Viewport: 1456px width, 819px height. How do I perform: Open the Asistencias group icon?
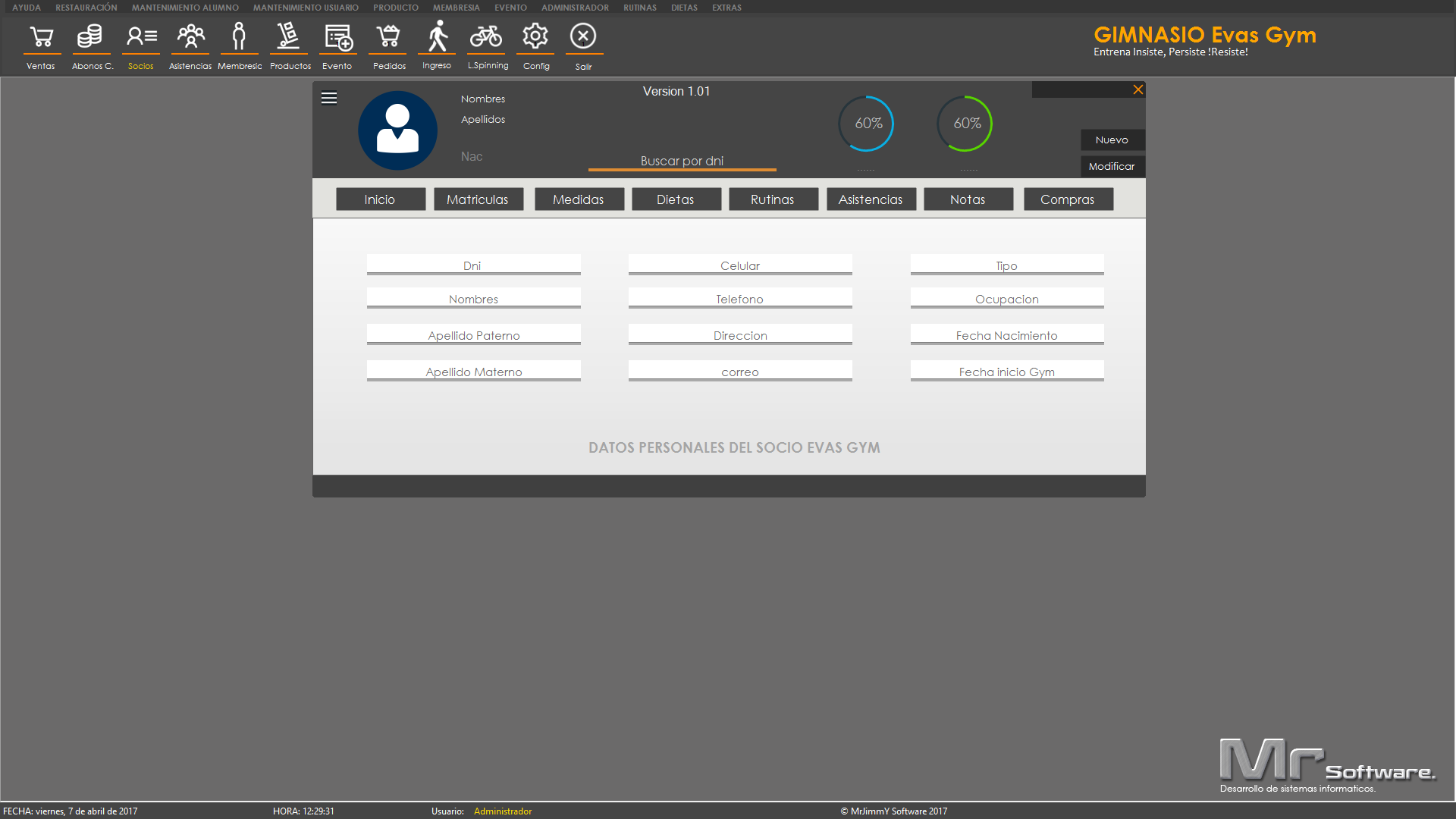(190, 37)
